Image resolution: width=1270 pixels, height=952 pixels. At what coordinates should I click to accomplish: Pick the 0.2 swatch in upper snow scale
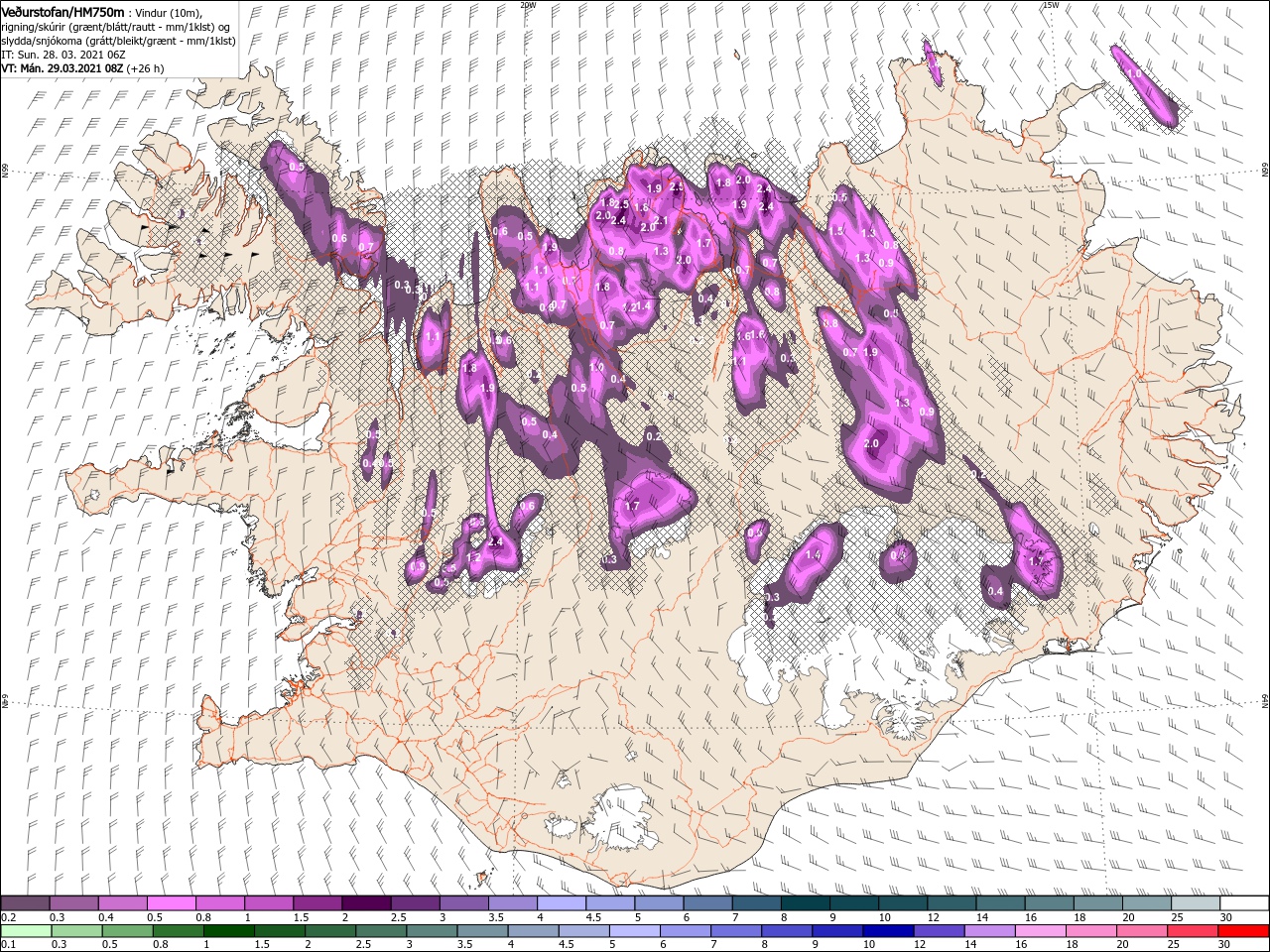click(x=25, y=903)
